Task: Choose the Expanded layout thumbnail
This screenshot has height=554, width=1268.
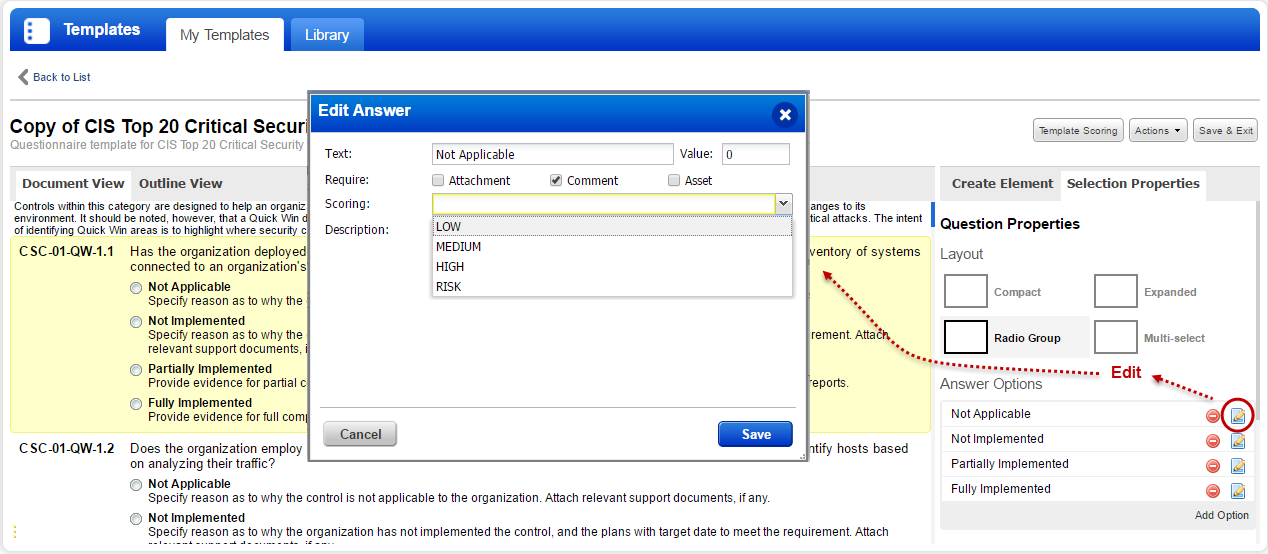Action: pyautogui.click(x=1115, y=292)
